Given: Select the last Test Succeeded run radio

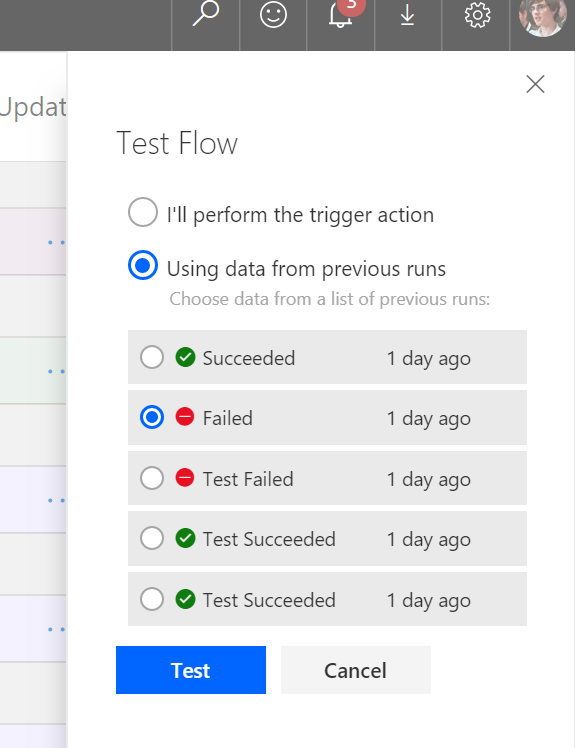Looking at the screenshot, I should [152, 599].
